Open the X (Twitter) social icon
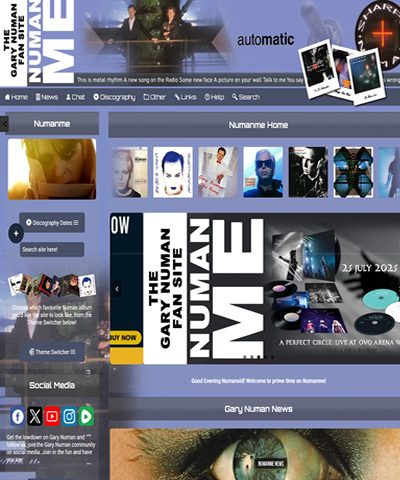The image size is (400, 480). pyautogui.click(x=35, y=416)
